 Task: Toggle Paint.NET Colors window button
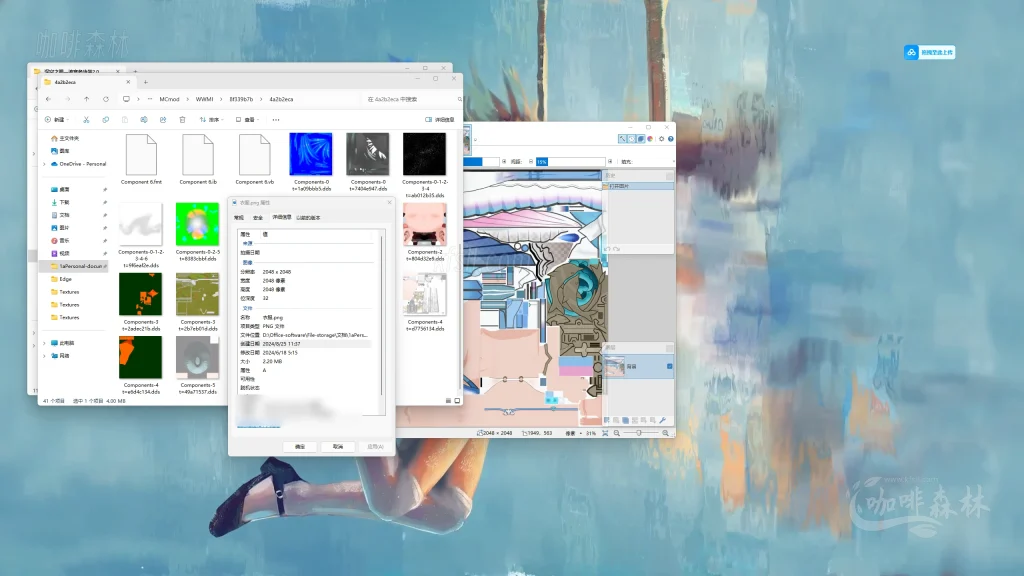point(650,138)
